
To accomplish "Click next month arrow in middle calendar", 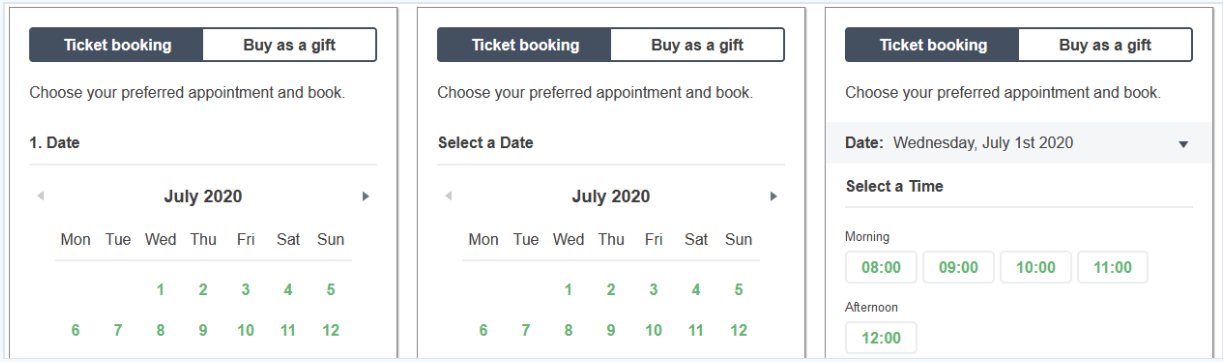I will click(x=774, y=197).
